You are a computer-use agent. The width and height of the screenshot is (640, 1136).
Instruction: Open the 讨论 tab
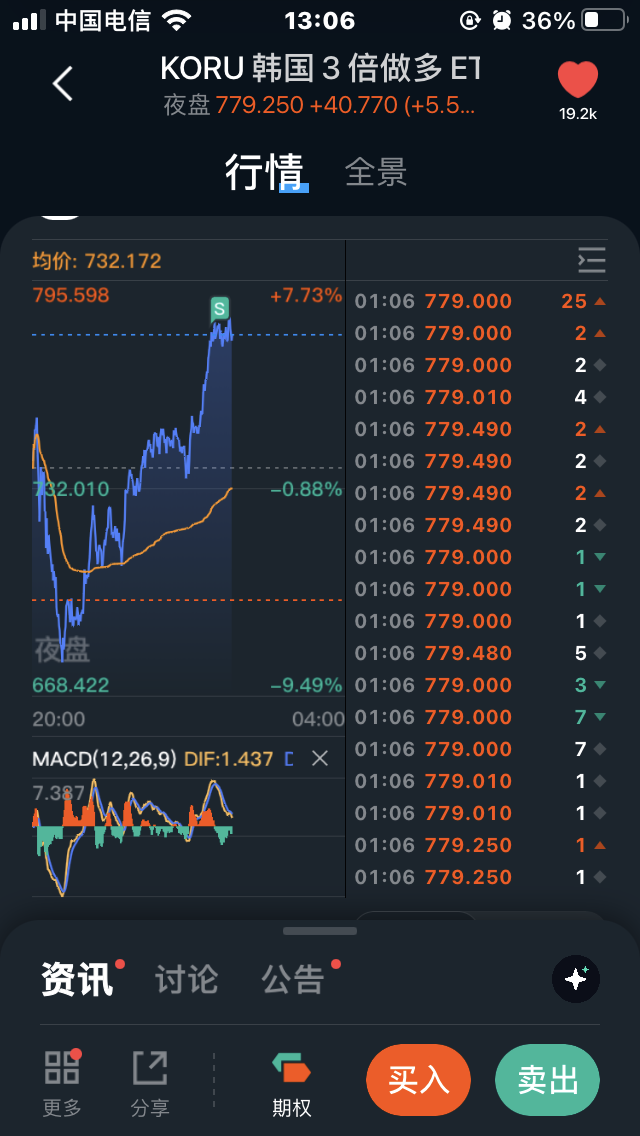point(186,980)
